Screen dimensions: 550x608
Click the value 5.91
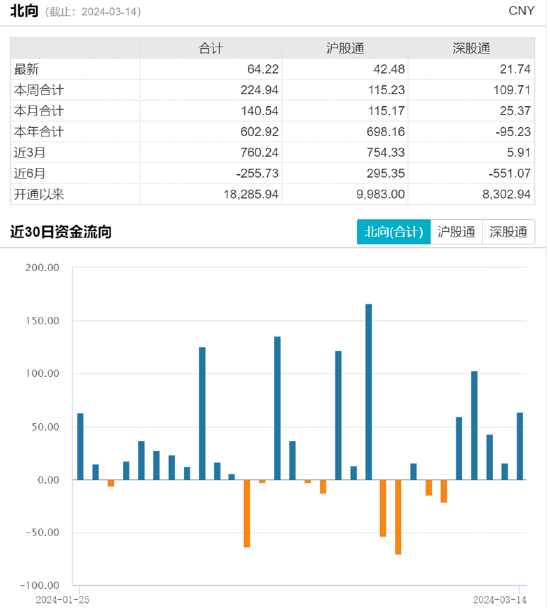[519, 152]
